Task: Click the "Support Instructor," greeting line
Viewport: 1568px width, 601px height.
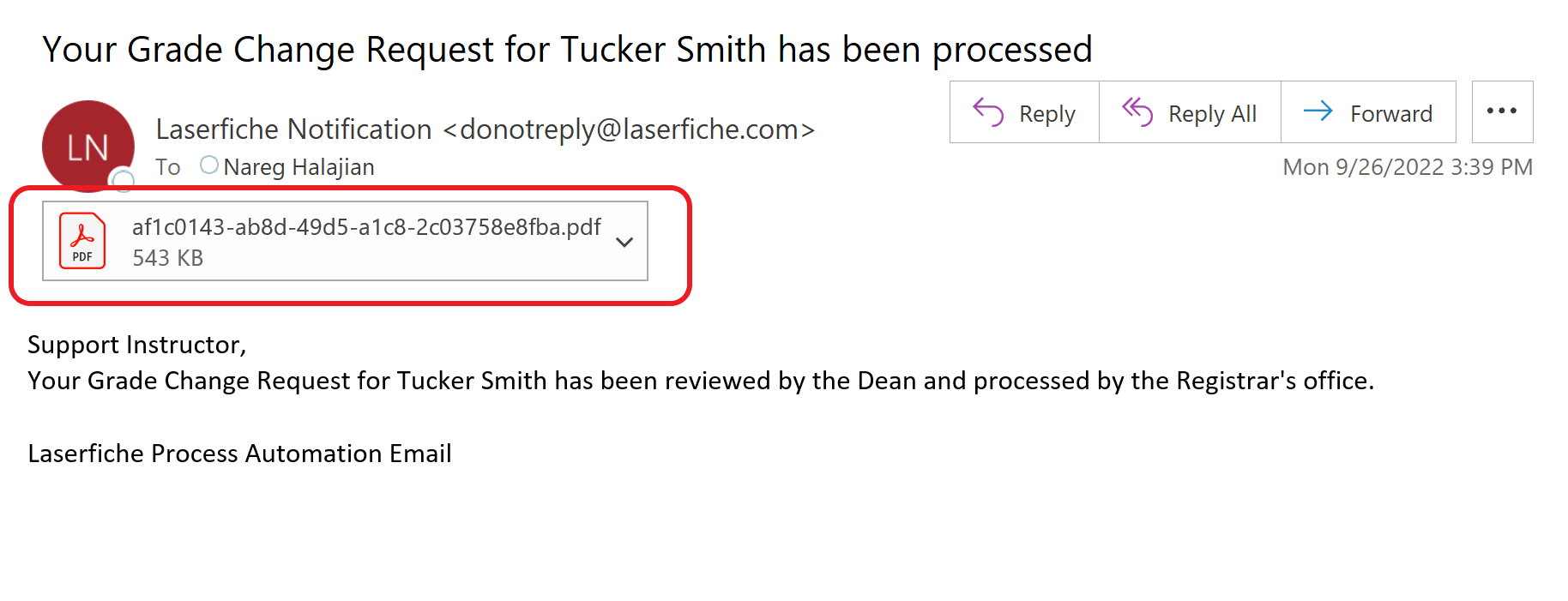Action: coord(137,345)
